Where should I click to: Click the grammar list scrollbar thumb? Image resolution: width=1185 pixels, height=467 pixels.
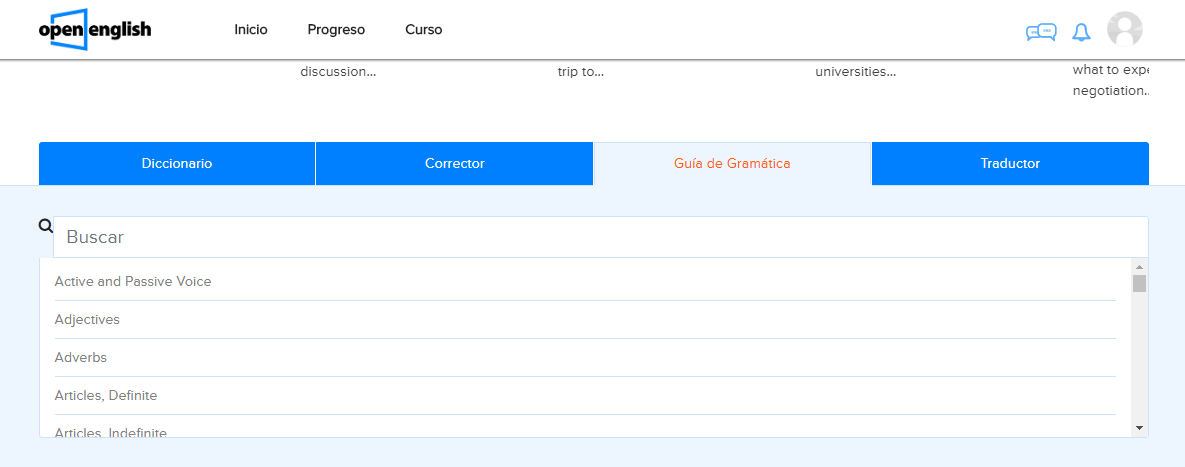1139,284
